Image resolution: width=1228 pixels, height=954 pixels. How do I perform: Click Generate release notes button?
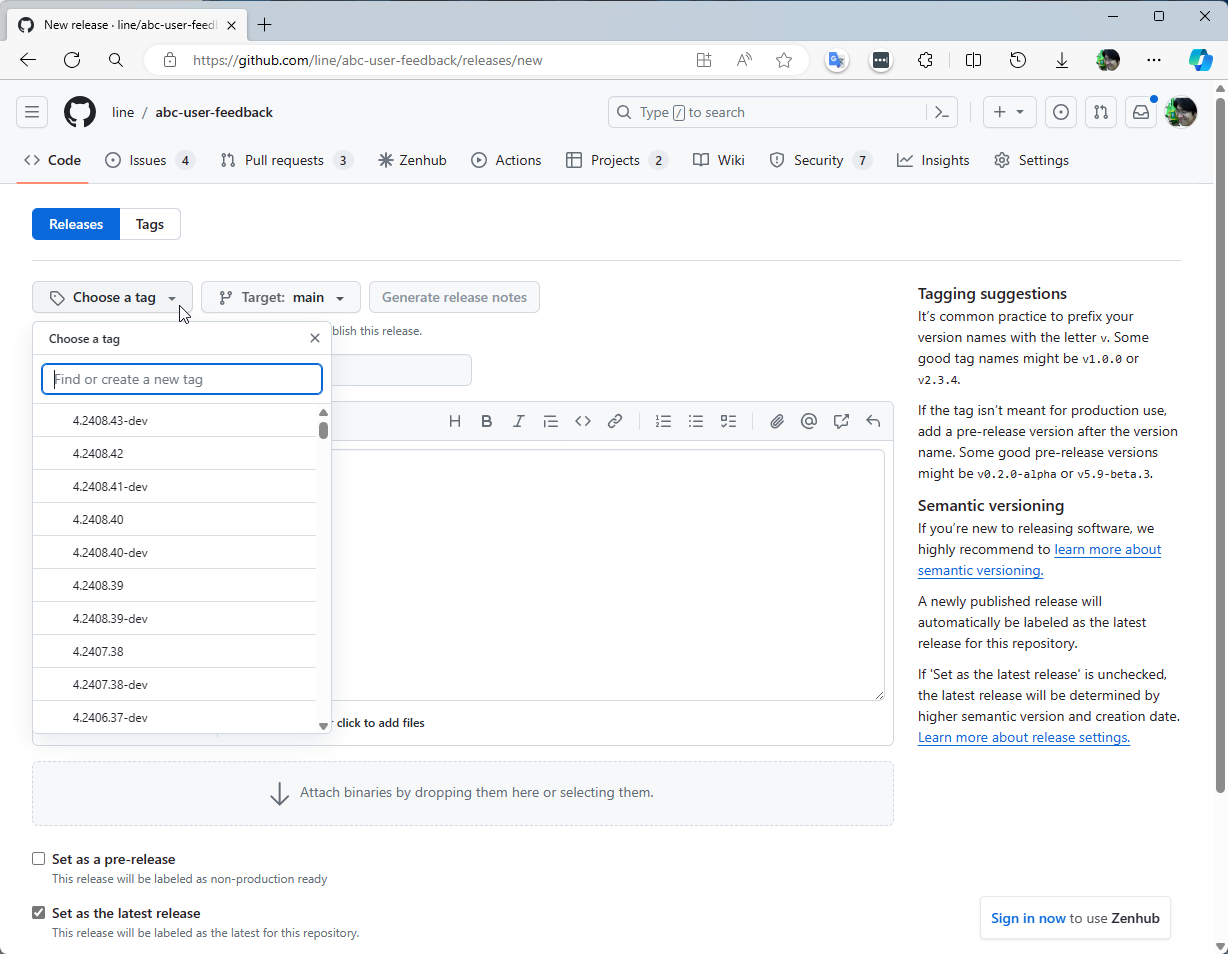[454, 297]
